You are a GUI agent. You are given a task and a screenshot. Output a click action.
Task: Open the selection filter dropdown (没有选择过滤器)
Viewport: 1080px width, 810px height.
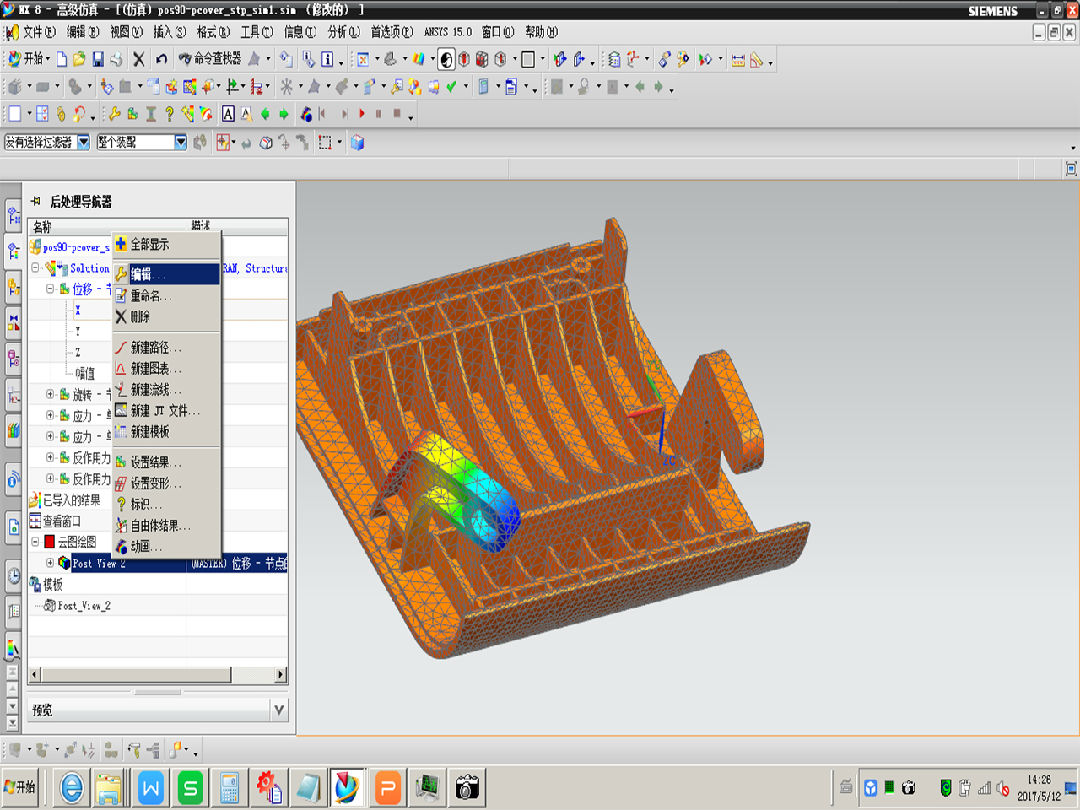click(83, 143)
